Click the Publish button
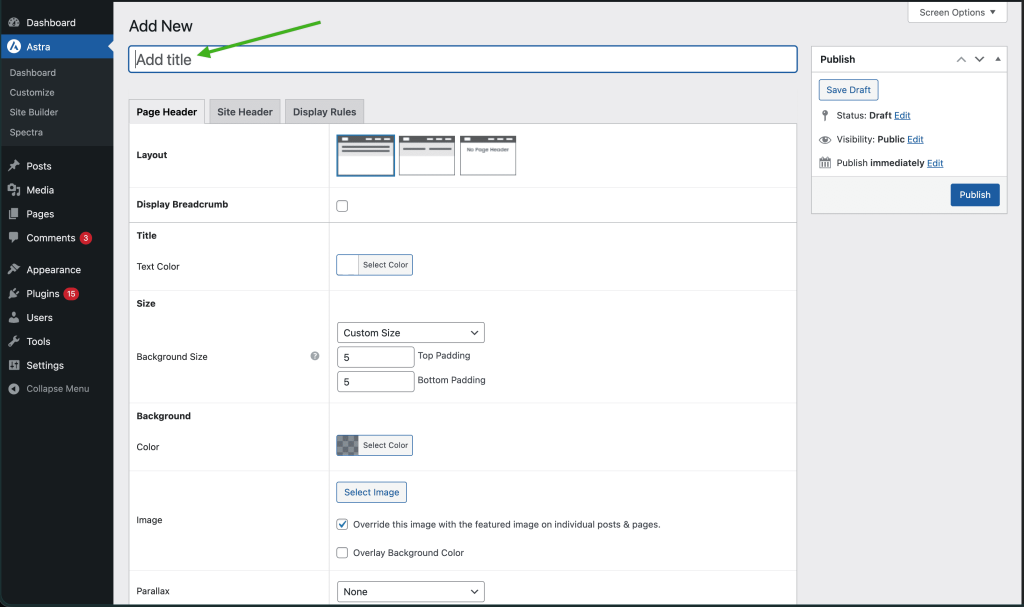This screenshot has width=1024, height=607. click(974, 194)
